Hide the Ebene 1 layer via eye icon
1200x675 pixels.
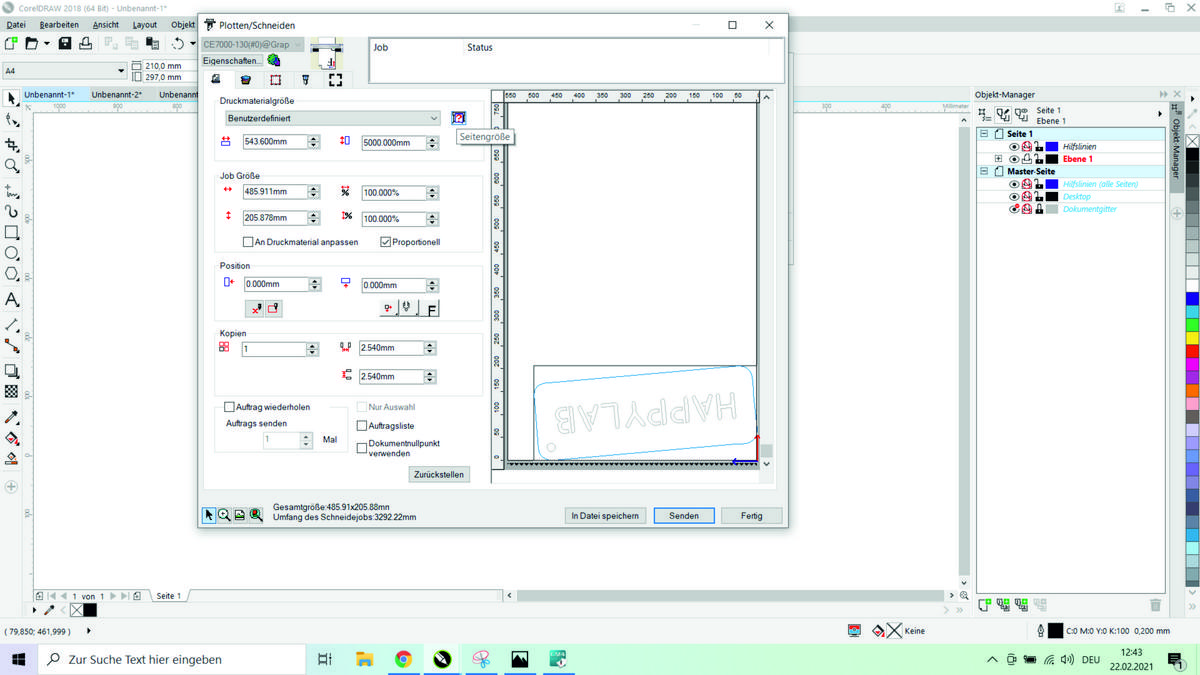pos(1014,159)
